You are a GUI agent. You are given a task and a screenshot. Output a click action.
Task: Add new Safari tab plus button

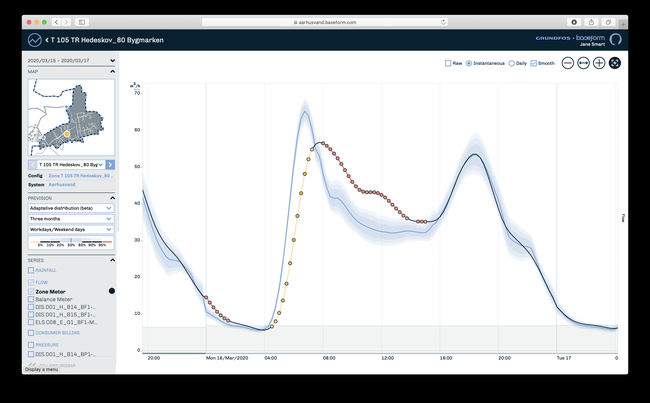point(623,24)
